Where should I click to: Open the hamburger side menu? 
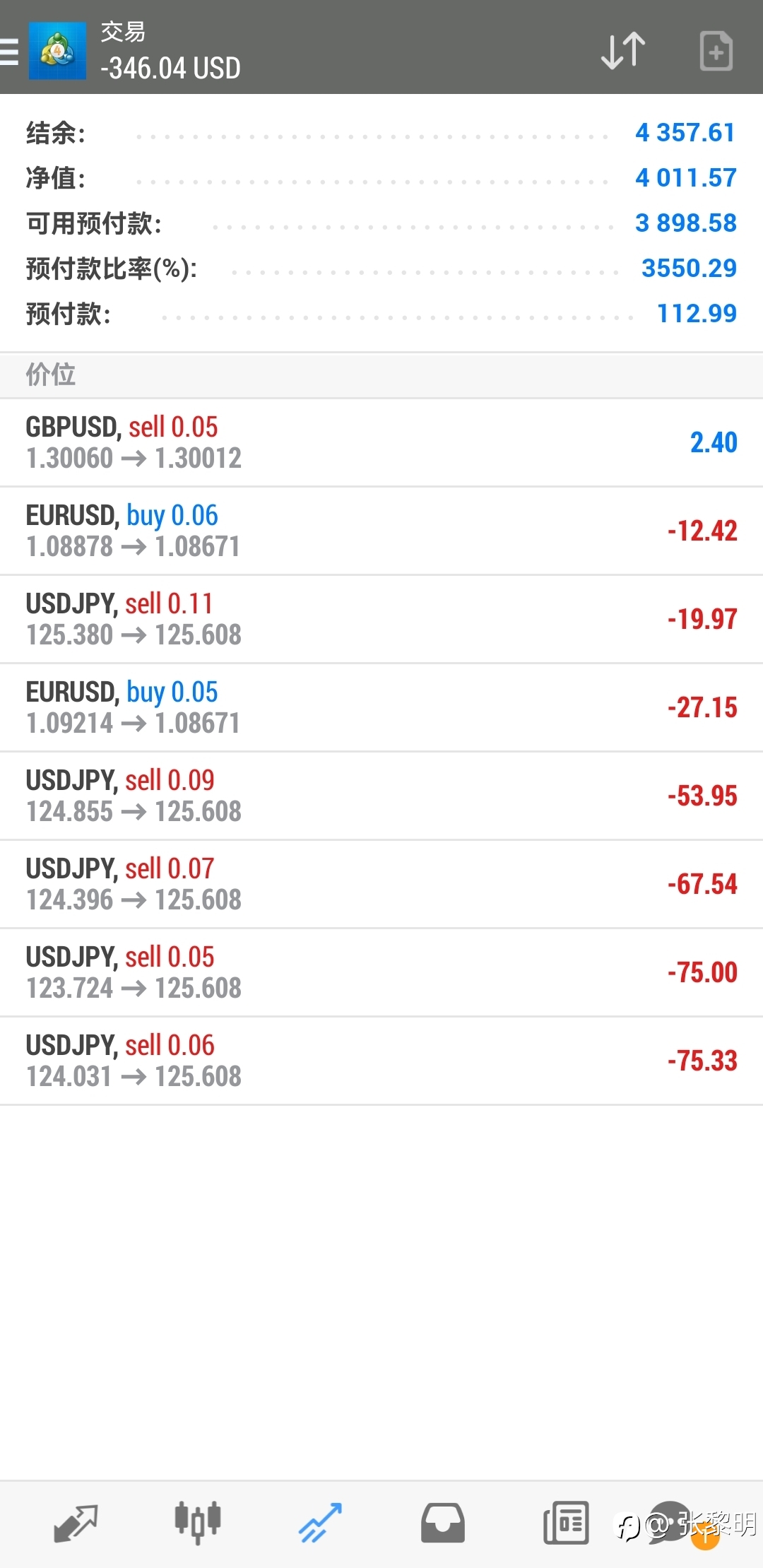(10, 51)
